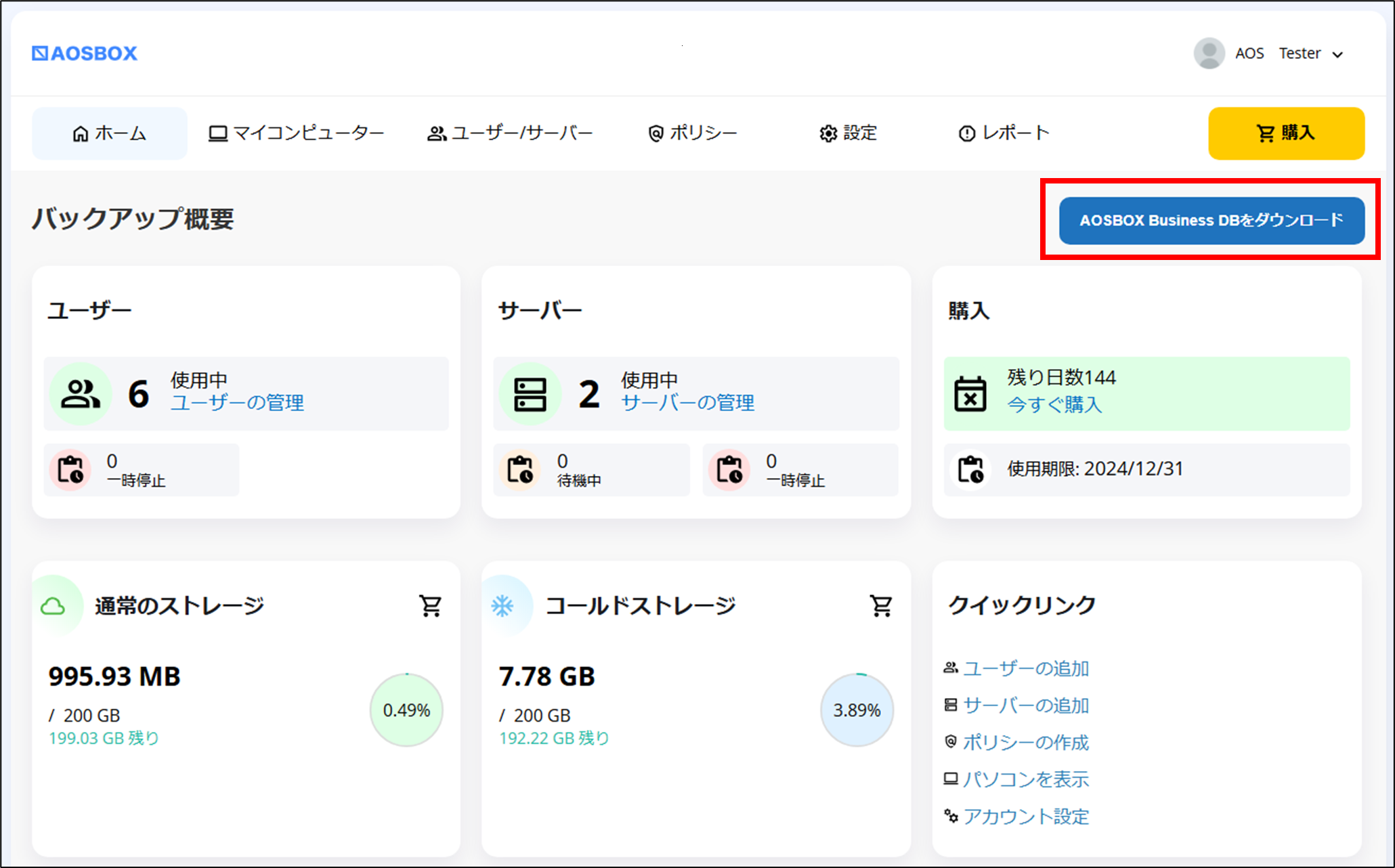The height and width of the screenshot is (868, 1395).
Task: Click the snowflake icon of コールドストレージ
Action: pos(502,606)
